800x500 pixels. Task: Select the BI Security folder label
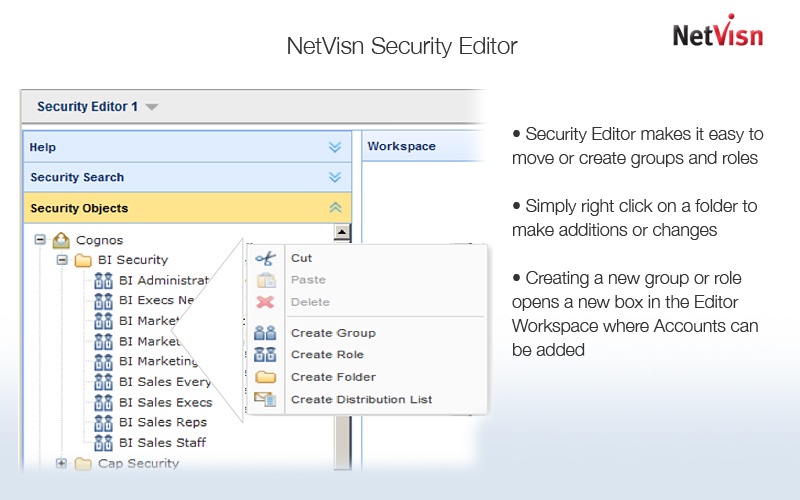(x=133, y=260)
